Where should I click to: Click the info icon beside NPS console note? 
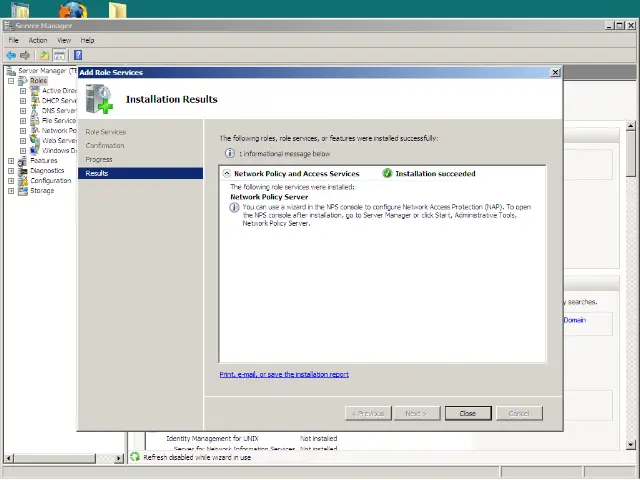234,208
